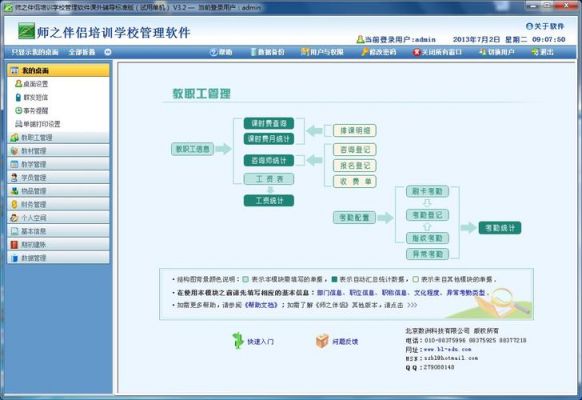This screenshot has height=400, width=582.
Task: Open 数据备份 data backup
Action: (x=267, y=52)
